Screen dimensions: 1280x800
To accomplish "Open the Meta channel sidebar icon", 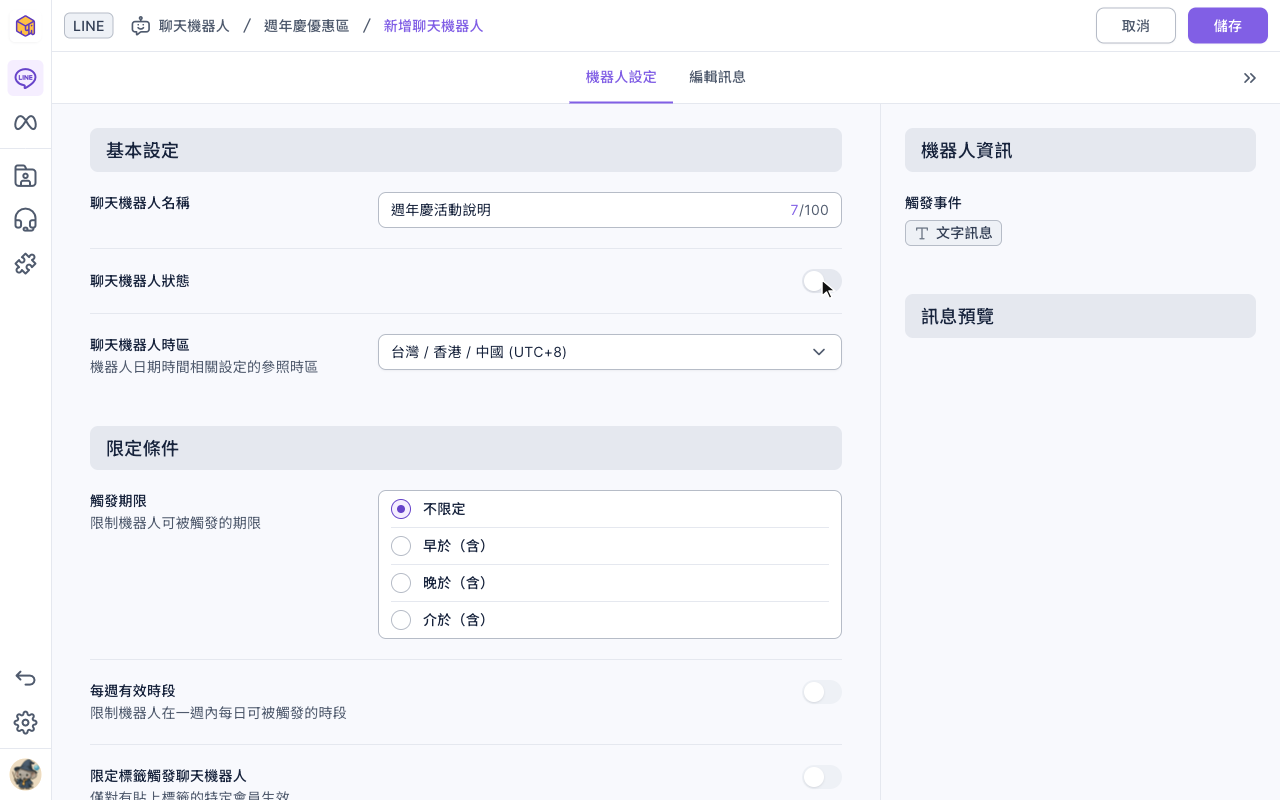I will [25, 123].
